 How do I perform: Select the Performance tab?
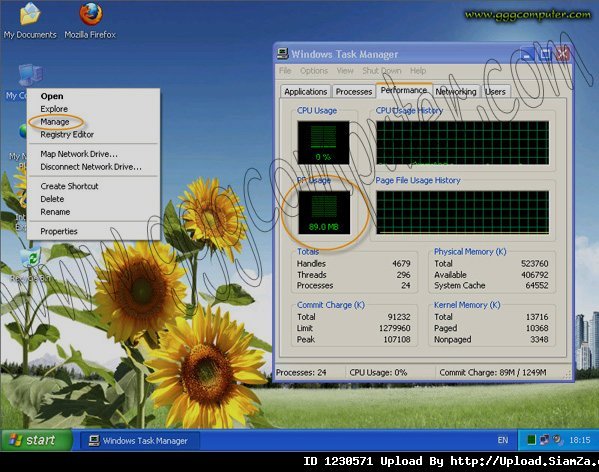coord(403,90)
